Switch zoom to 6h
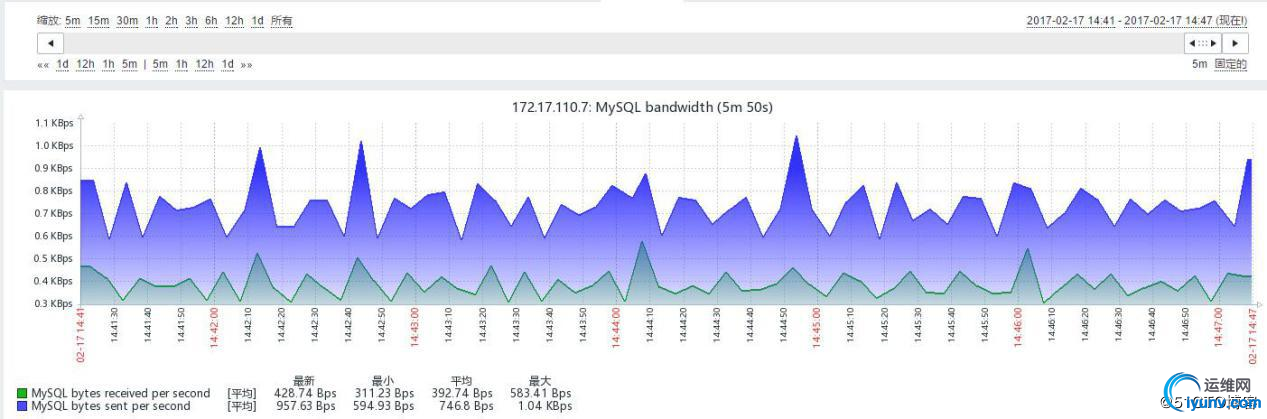 tap(211, 21)
